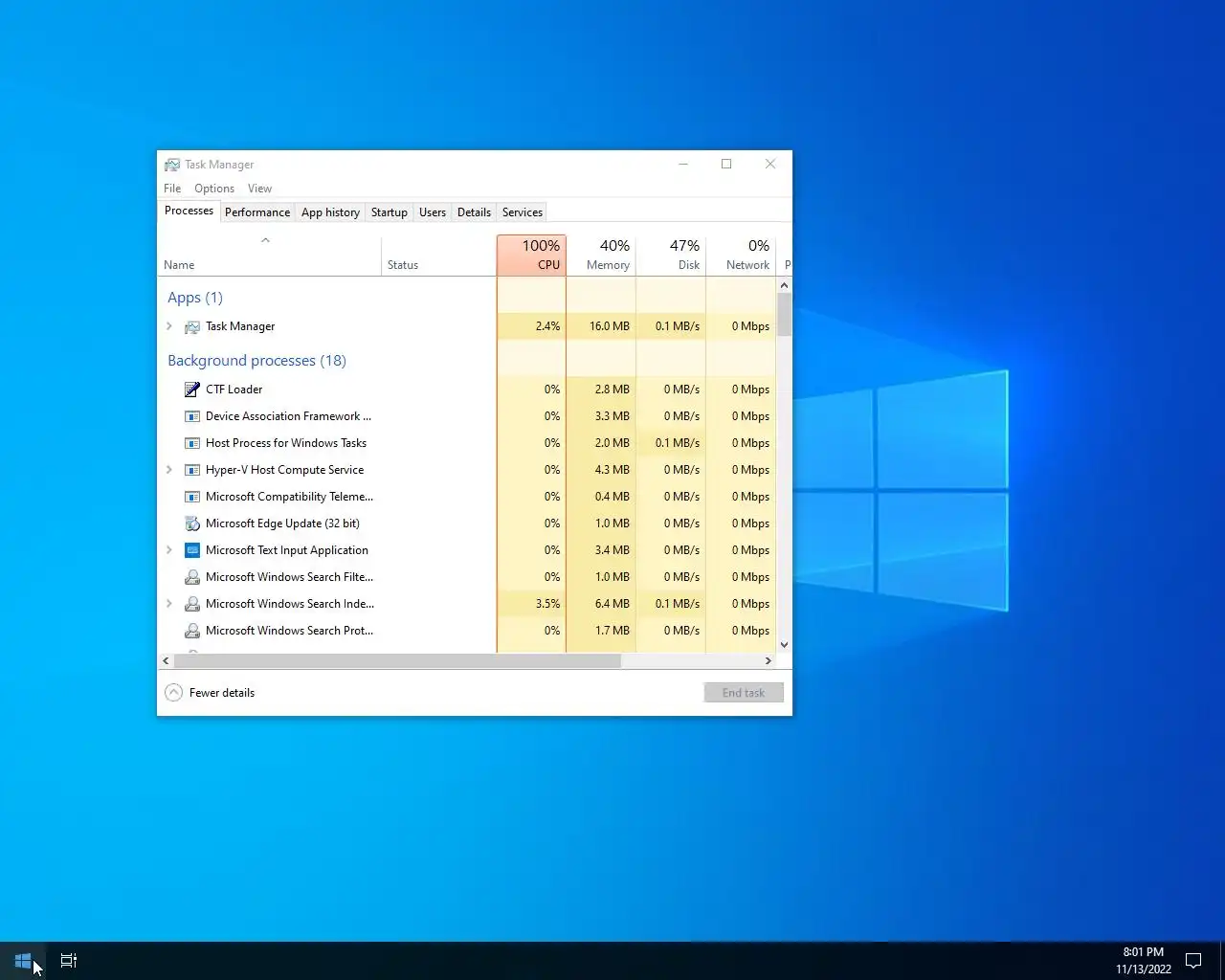Open the Options menu
This screenshot has height=980, width=1225.
tap(214, 189)
